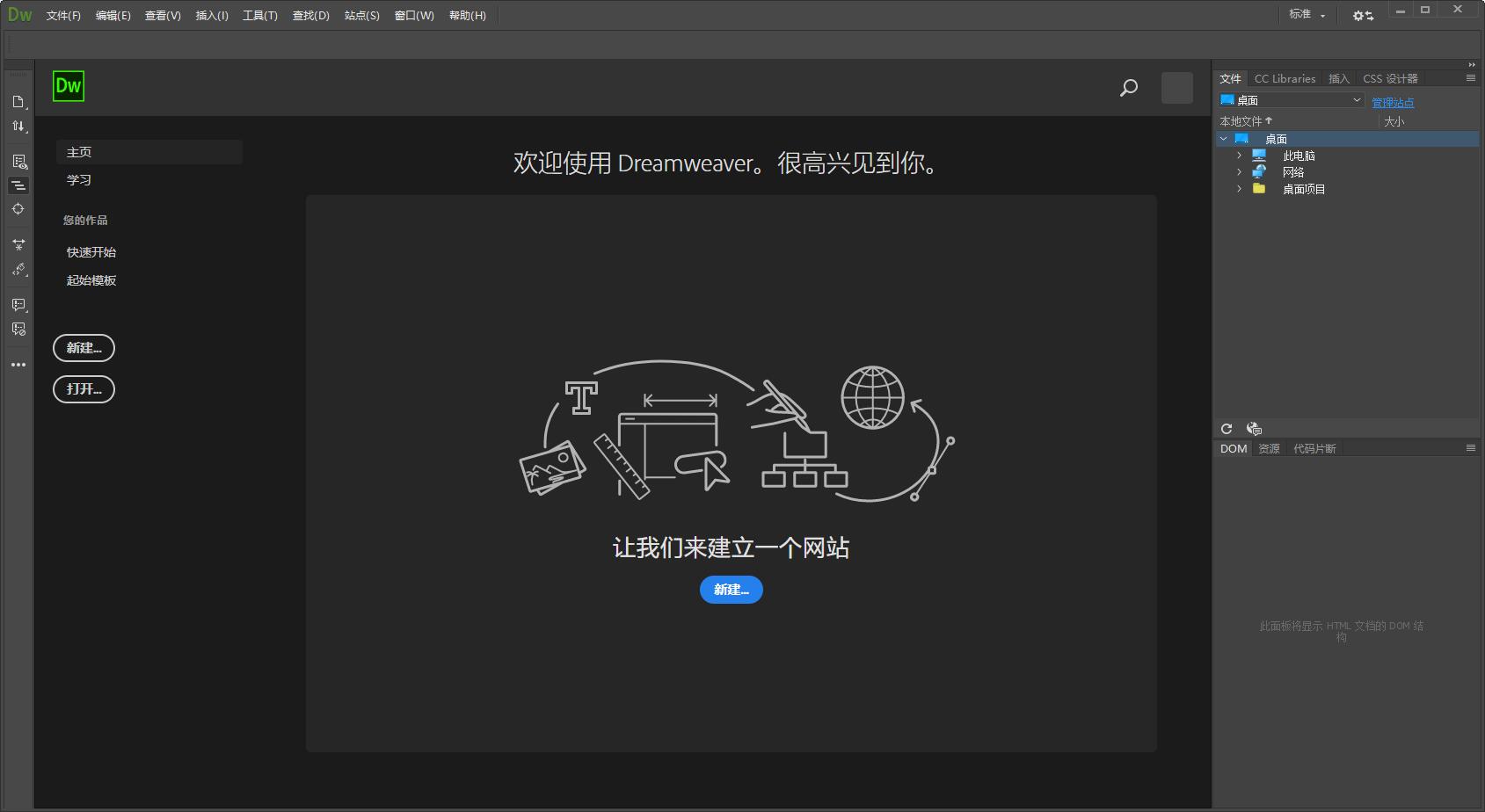The width and height of the screenshot is (1485, 812).
Task: Open the 查看(V) menu
Action: click(x=163, y=16)
